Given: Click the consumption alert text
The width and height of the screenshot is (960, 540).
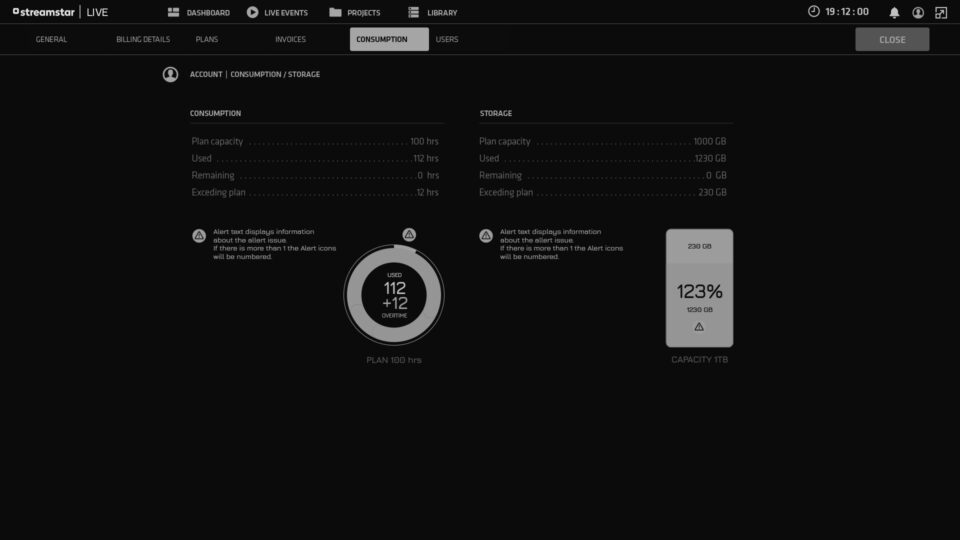Looking at the screenshot, I should tap(274, 244).
